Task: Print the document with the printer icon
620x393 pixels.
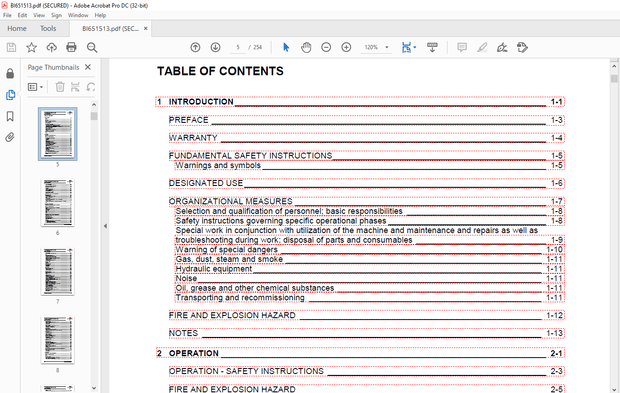Action: (x=71, y=48)
